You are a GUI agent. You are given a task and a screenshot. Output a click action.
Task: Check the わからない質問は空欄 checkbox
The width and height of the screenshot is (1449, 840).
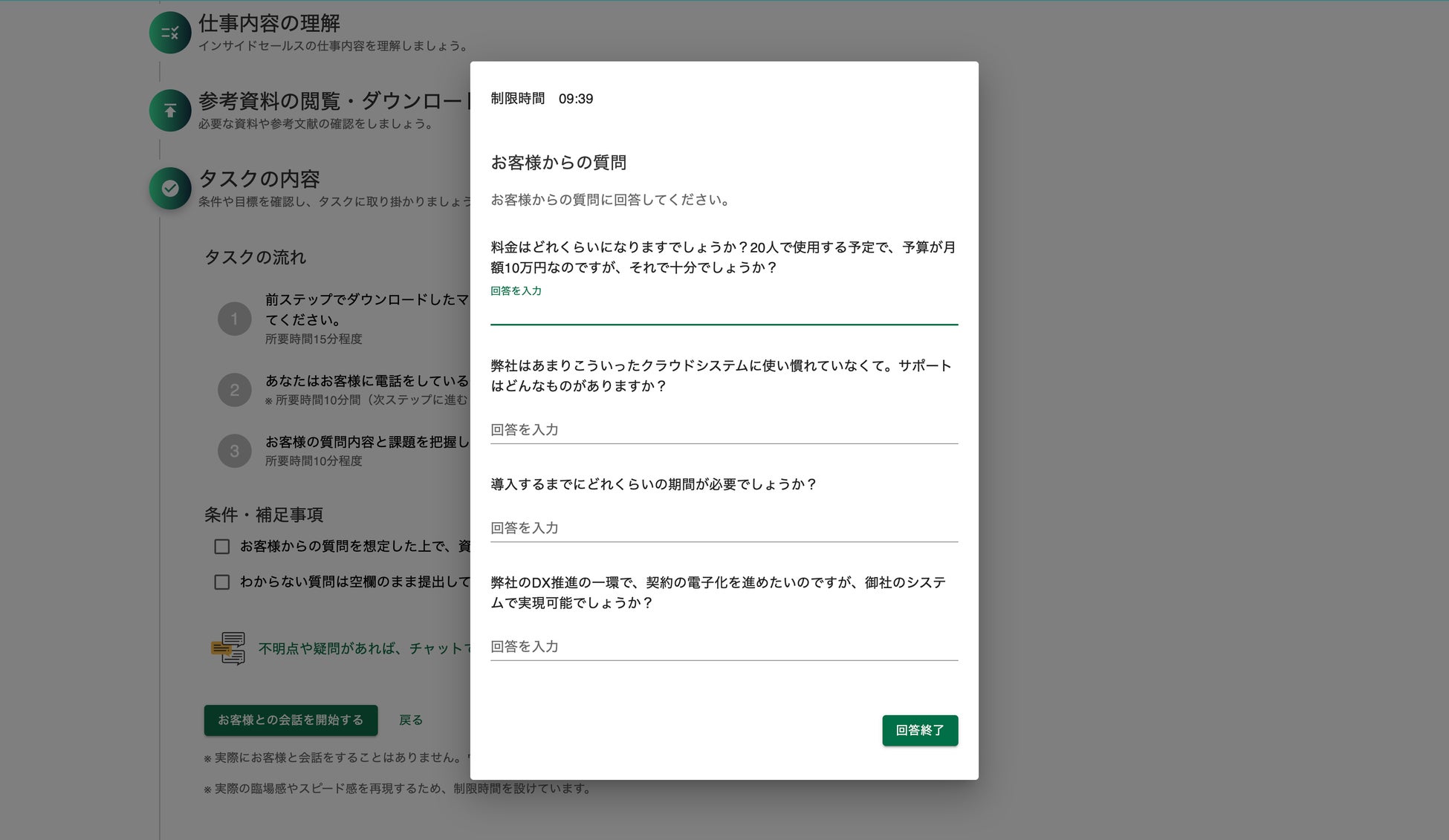click(x=221, y=582)
